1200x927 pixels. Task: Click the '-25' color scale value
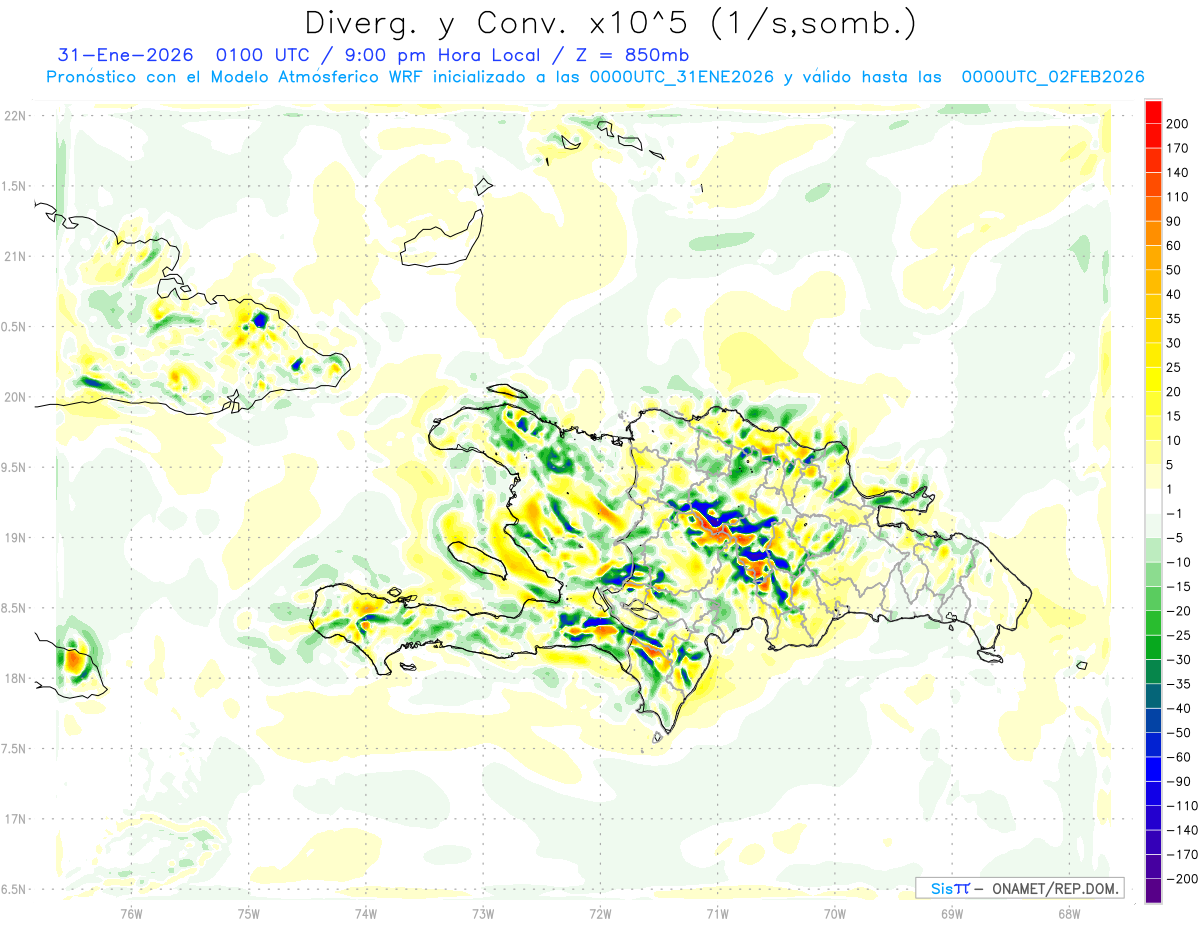coord(1181,636)
